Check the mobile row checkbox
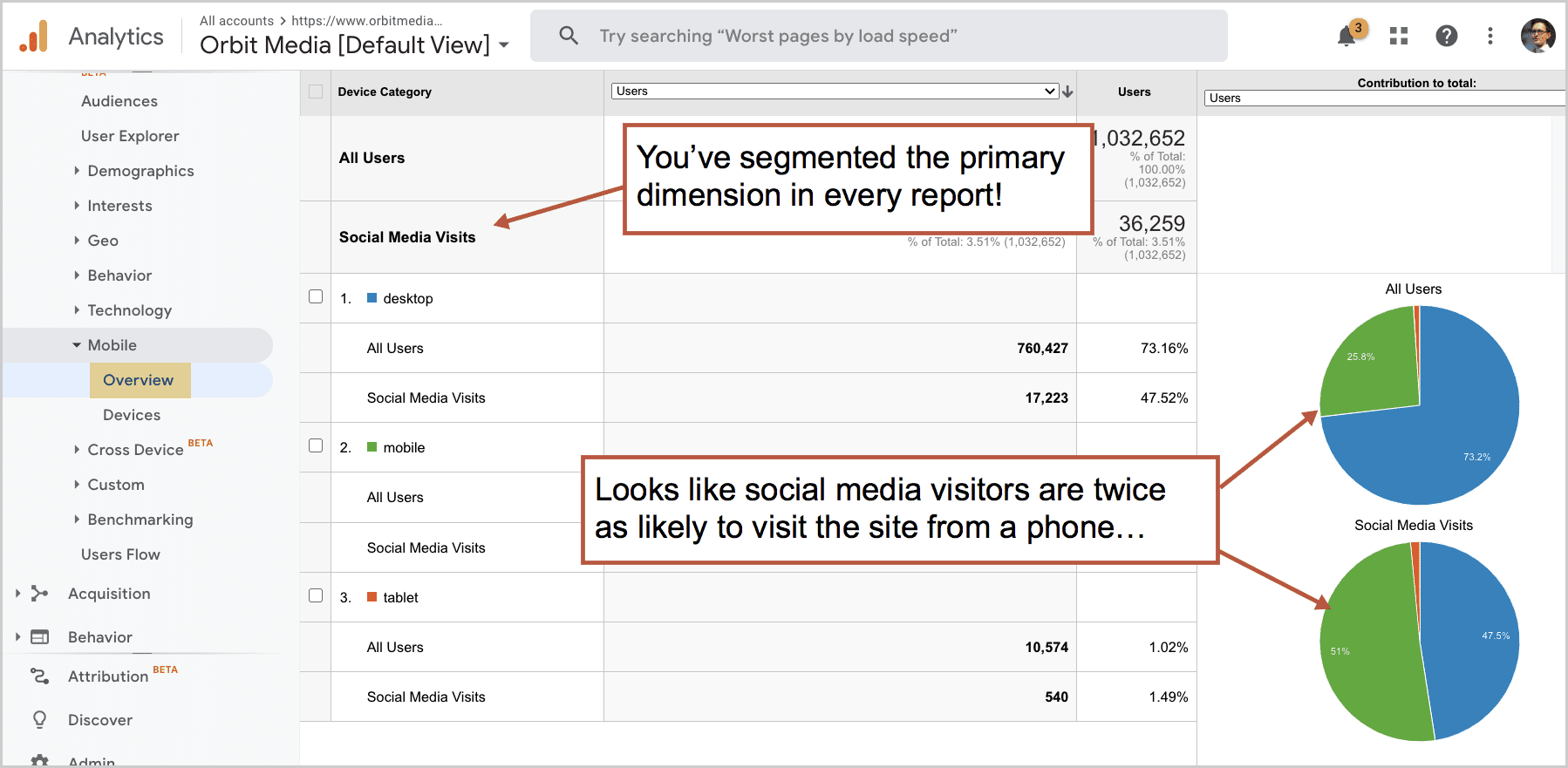Screen dimensions: 1568x768 pos(316,445)
